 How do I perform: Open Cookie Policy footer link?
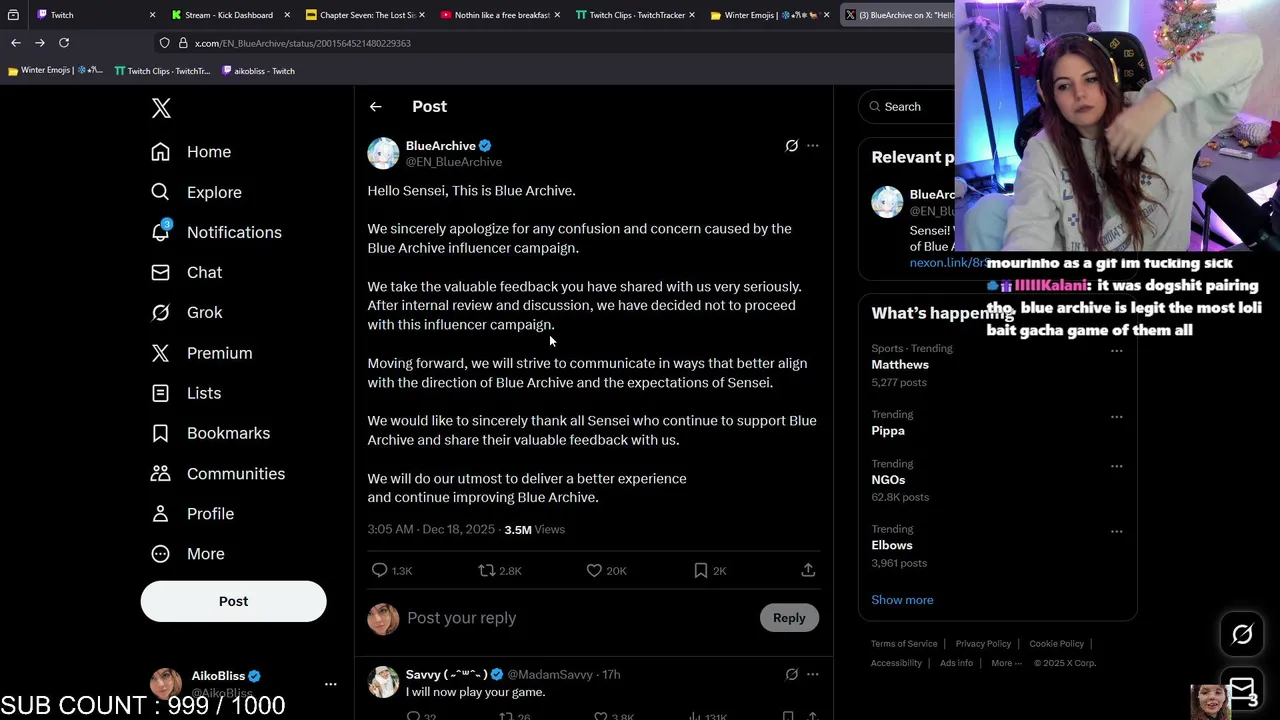pos(1056,644)
